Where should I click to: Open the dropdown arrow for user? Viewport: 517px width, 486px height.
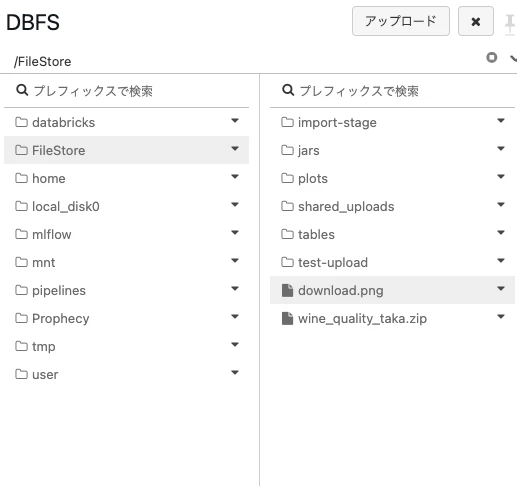coord(235,372)
